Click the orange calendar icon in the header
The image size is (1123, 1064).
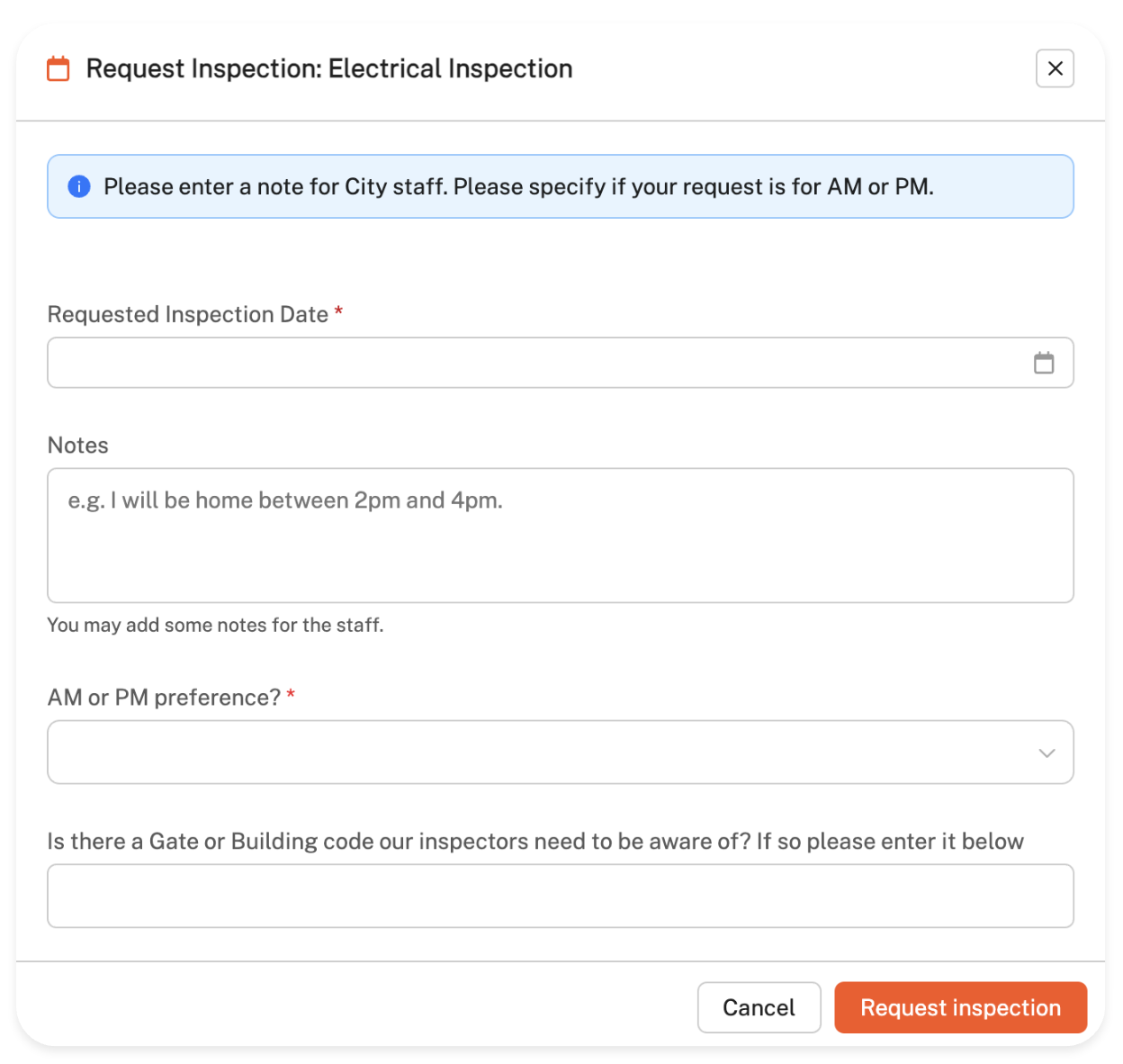[58, 68]
